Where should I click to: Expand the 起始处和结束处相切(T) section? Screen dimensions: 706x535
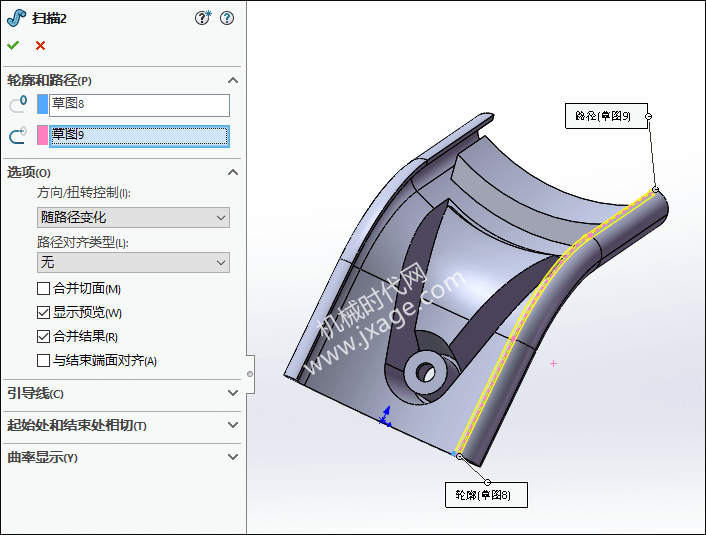click(233, 425)
